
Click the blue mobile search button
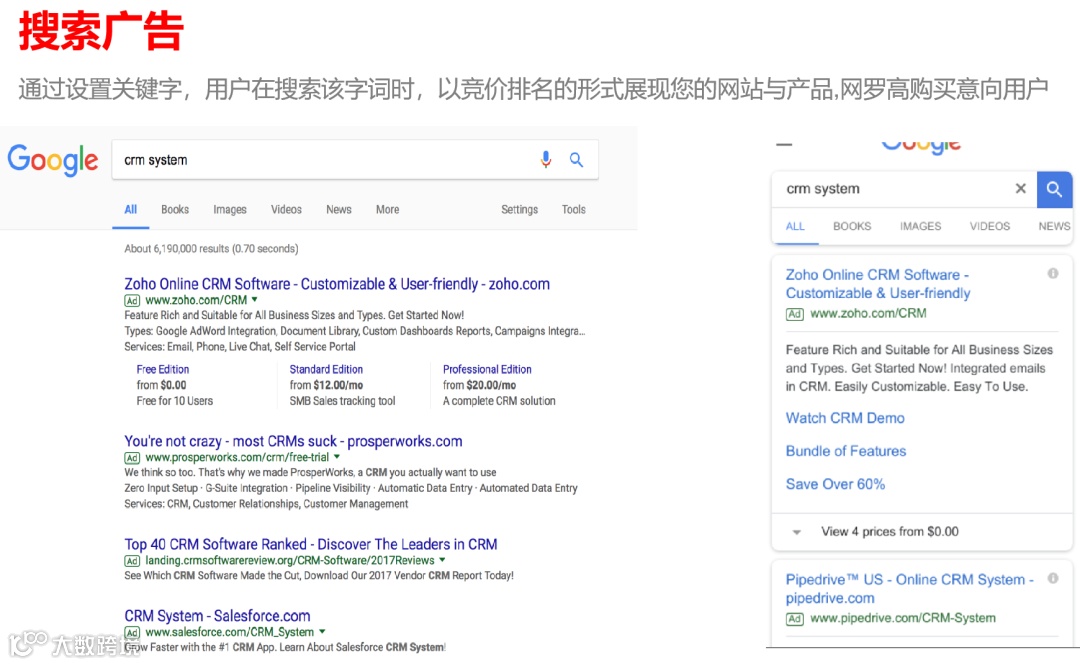pyautogui.click(x=1055, y=189)
